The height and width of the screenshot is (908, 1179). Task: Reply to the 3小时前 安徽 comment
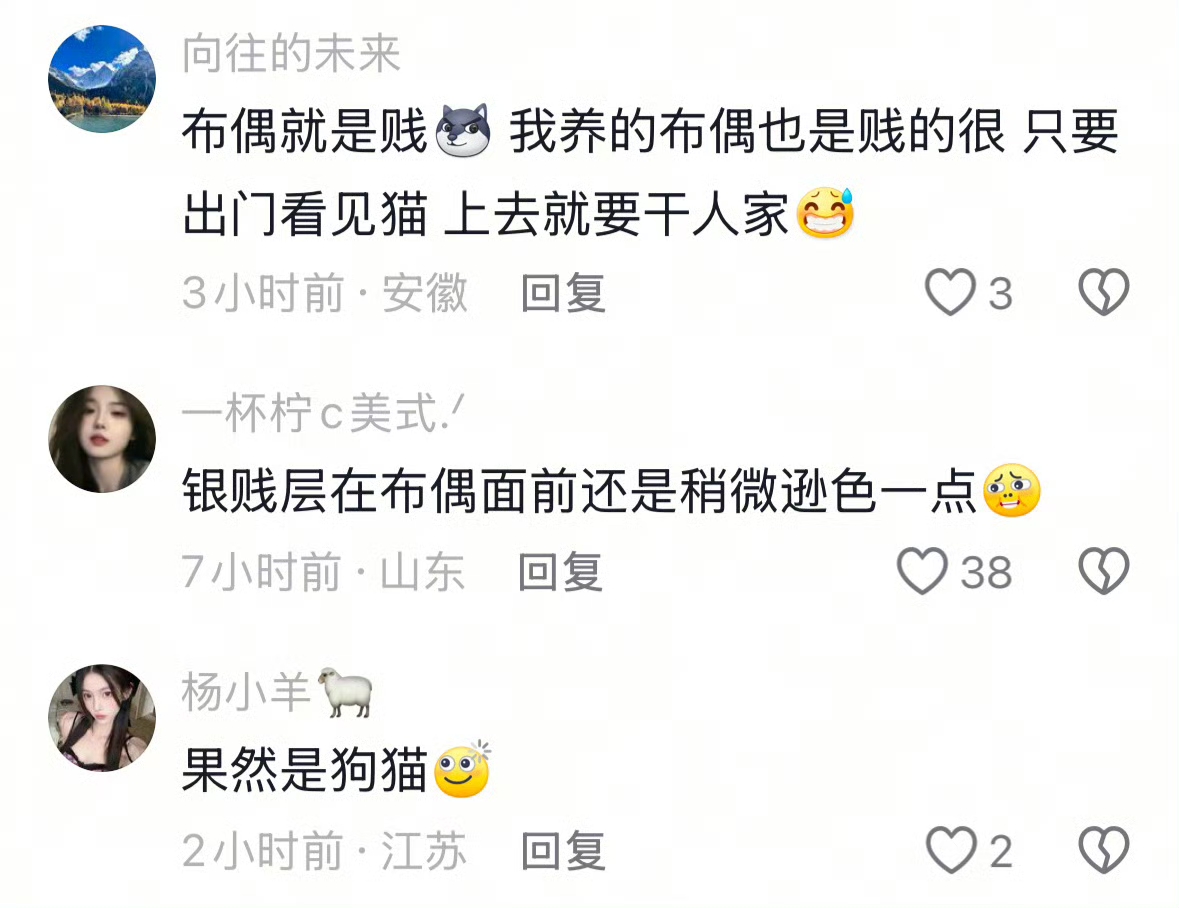tap(563, 293)
